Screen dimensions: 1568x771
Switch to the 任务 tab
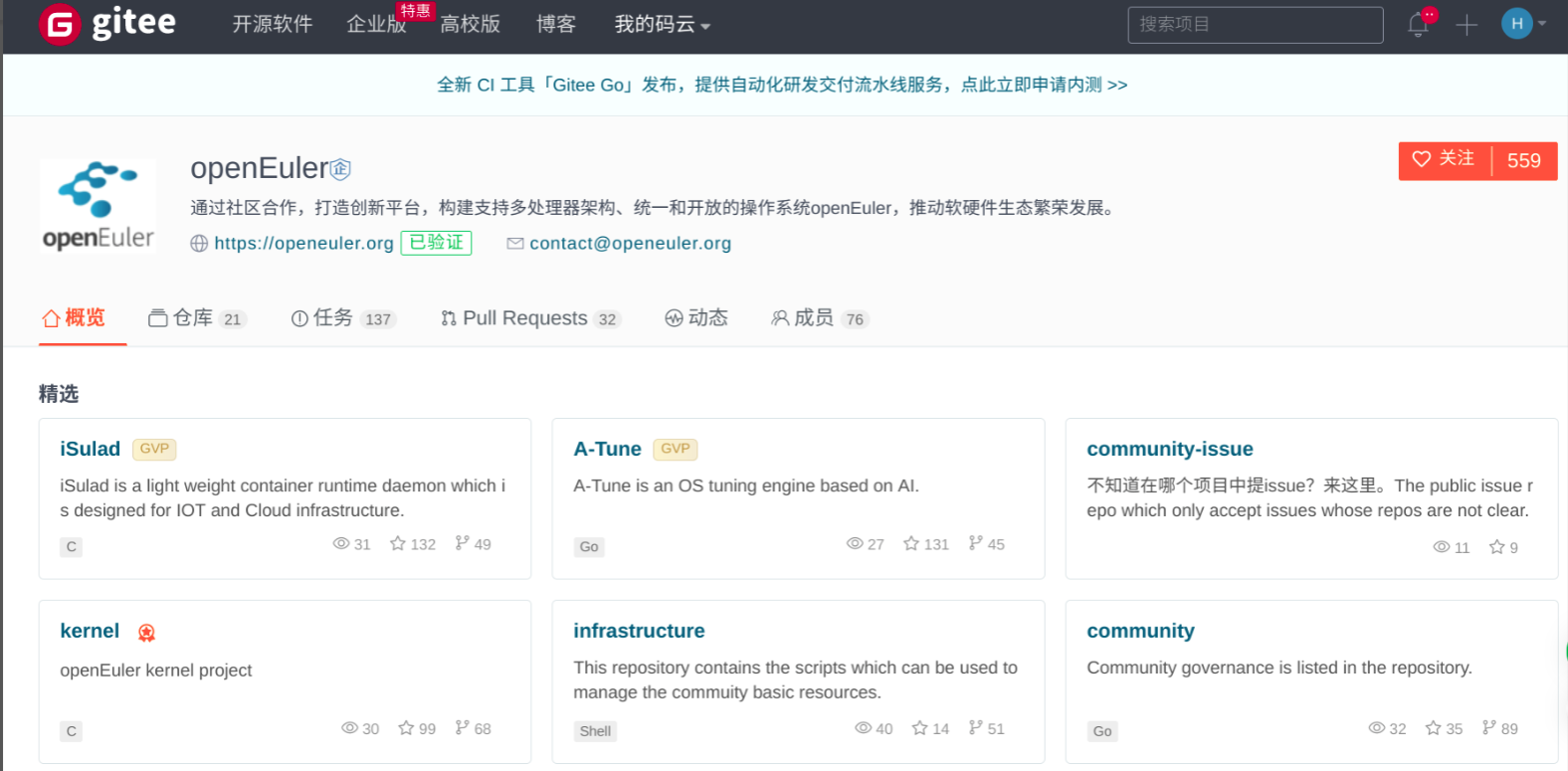343,318
